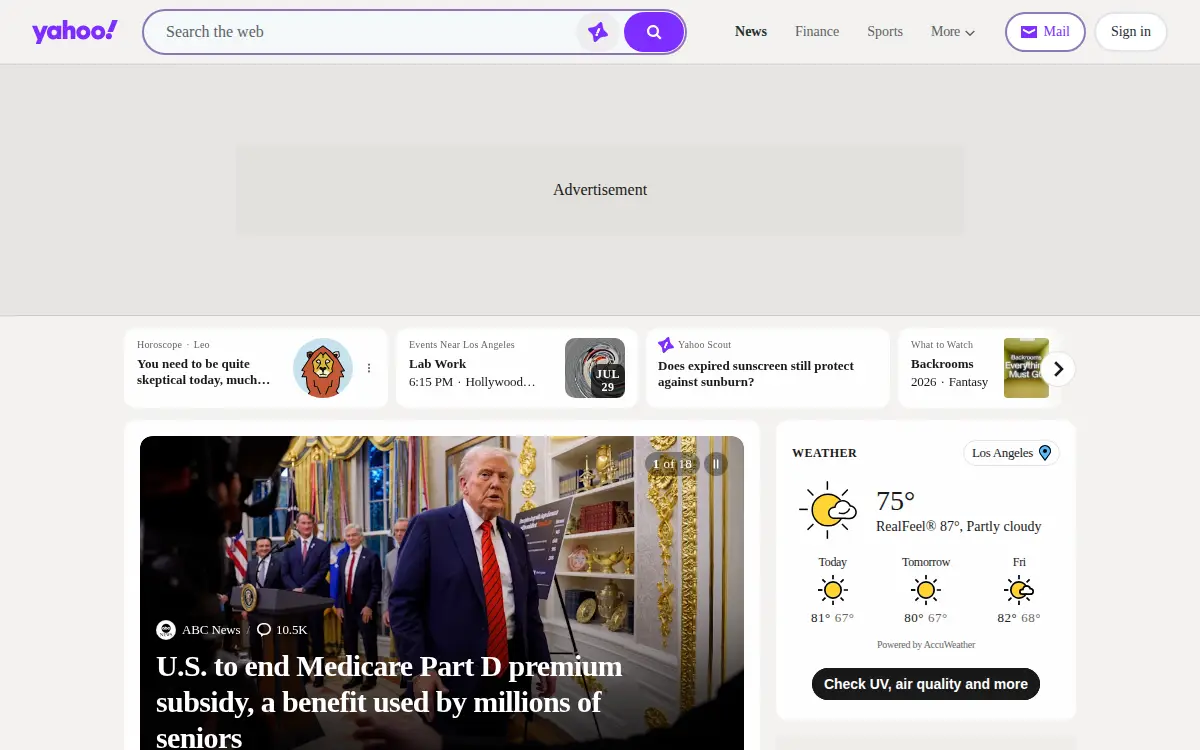Click the Mail button
The image size is (1200, 750).
click(1045, 32)
